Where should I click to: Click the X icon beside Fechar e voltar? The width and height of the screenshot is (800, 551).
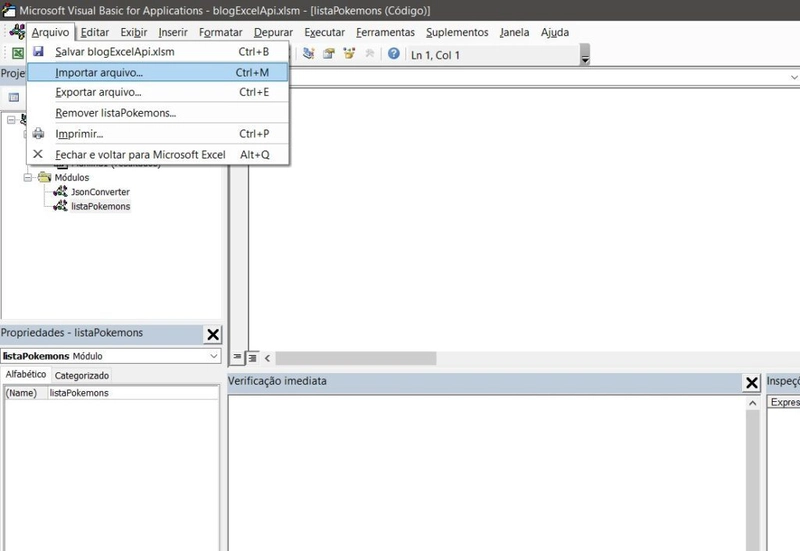tap(38, 154)
